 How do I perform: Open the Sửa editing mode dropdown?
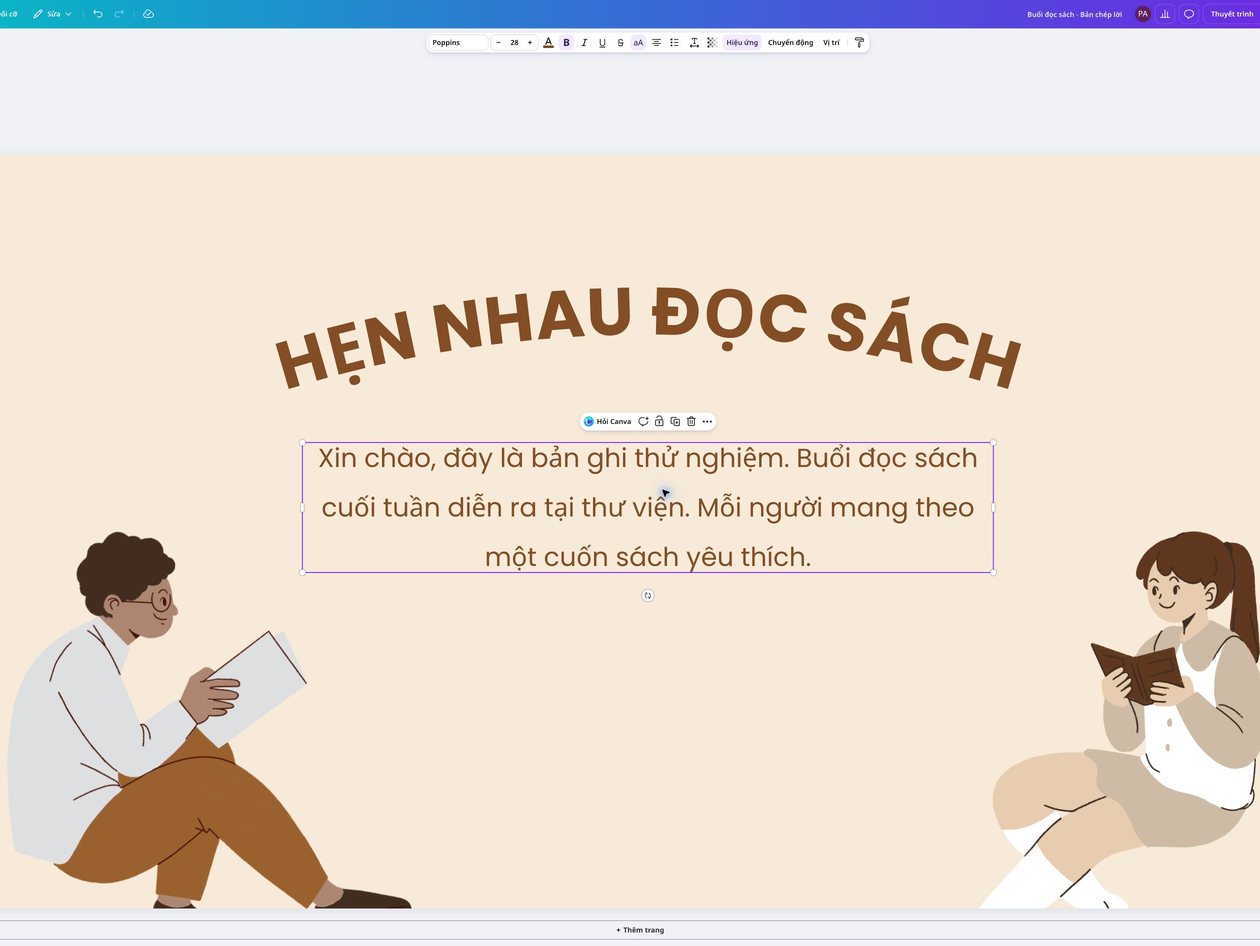point(52,14)
